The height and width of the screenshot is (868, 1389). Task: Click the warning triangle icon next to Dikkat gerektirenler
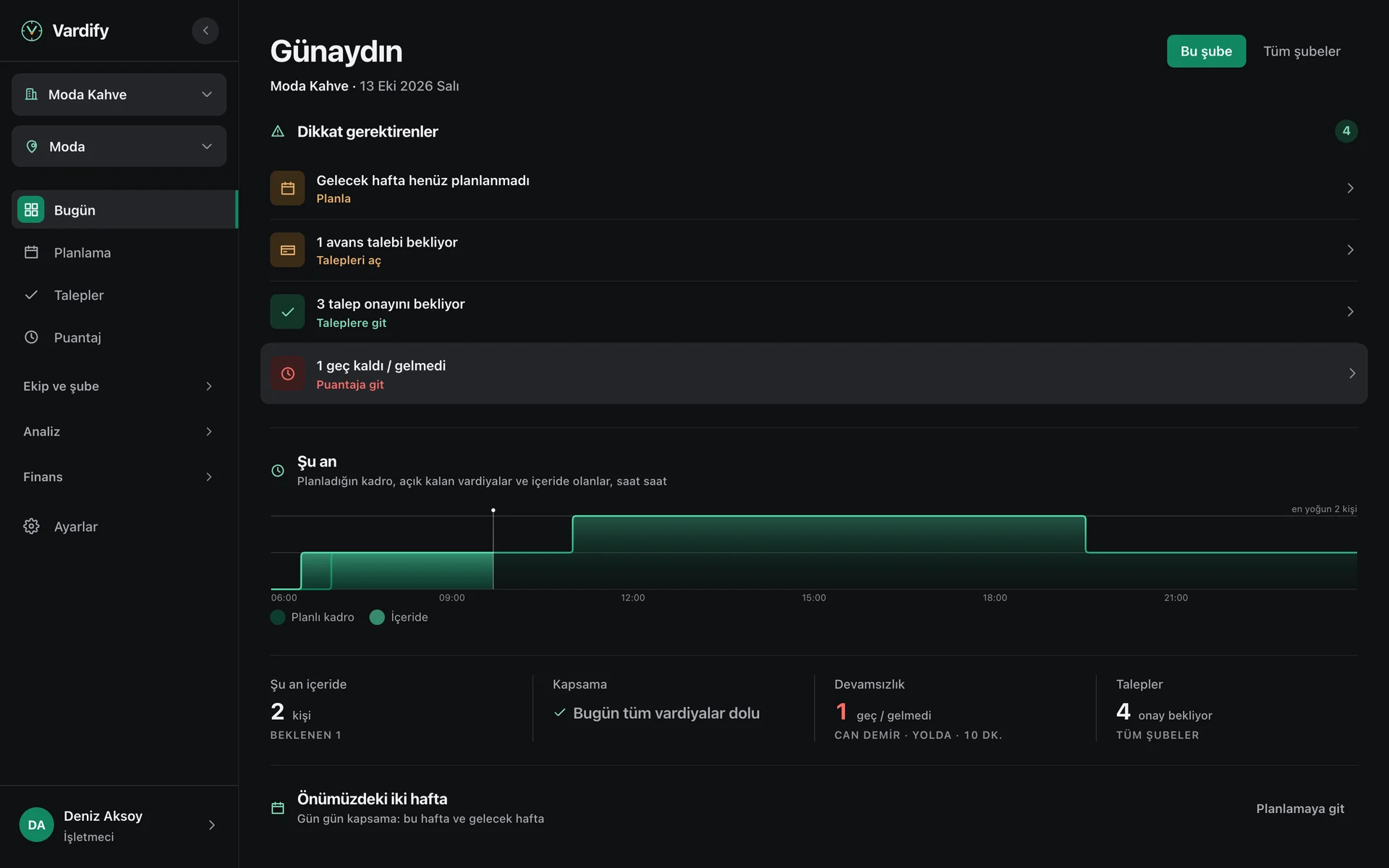[x=278, y=132]
